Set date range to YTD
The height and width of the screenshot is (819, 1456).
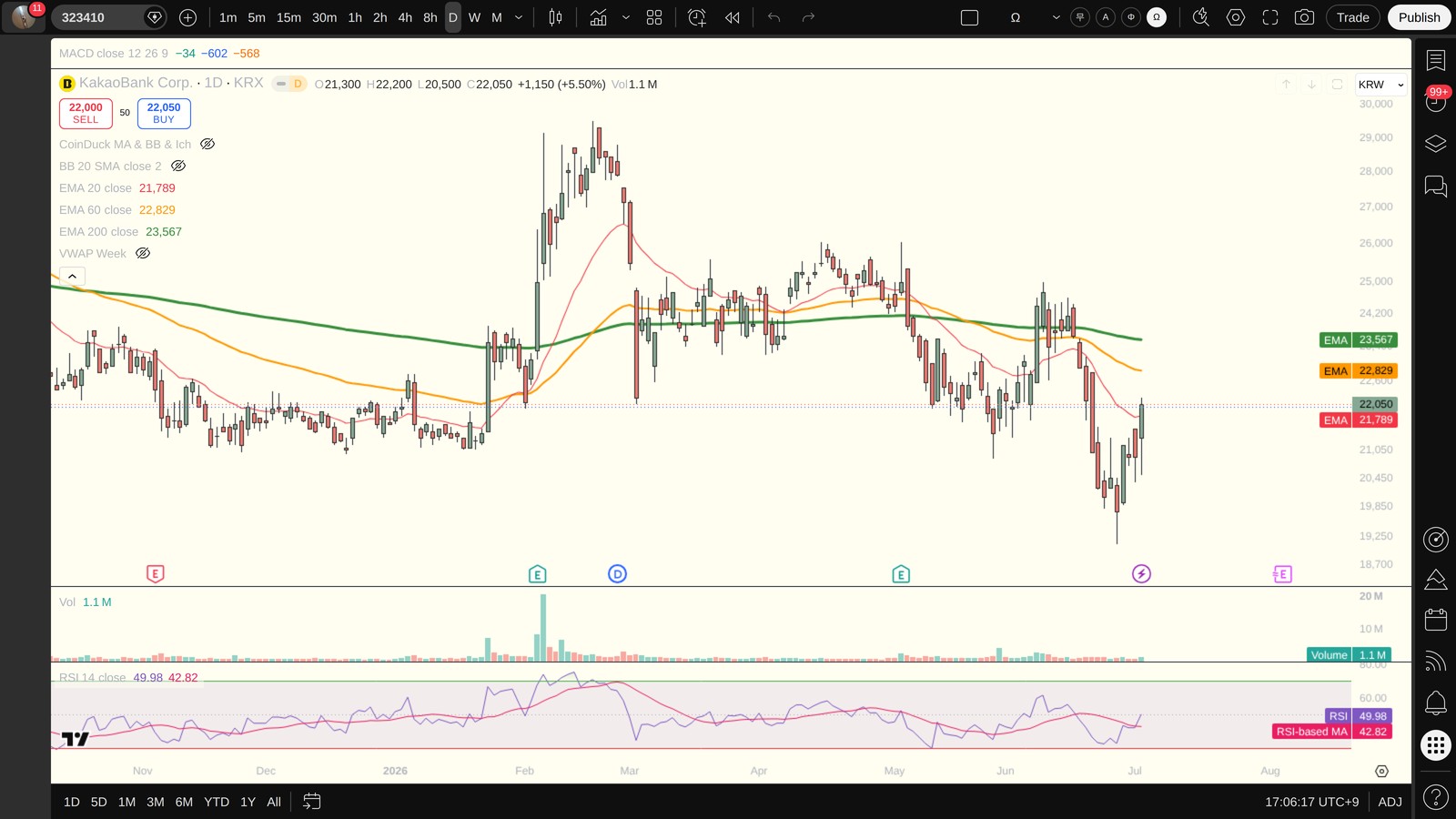[217, 802]
